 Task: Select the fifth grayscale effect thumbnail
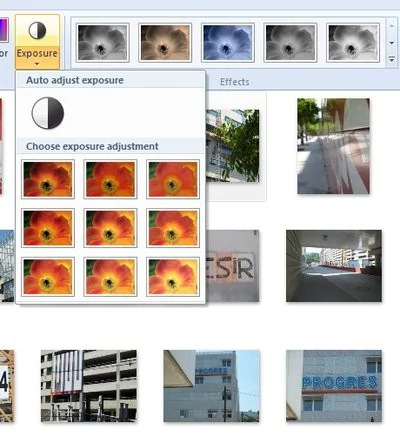[353, 43]
